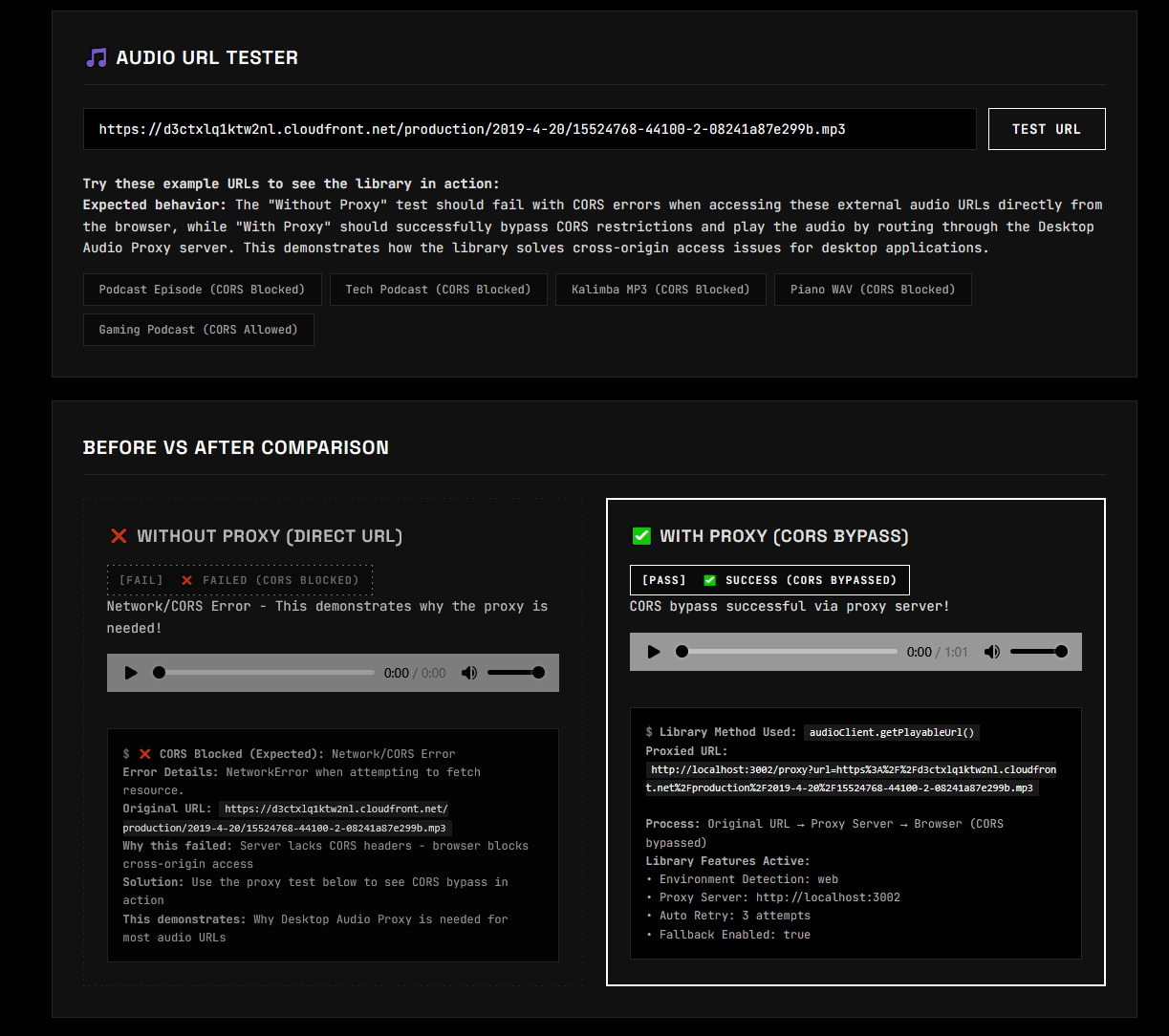Click the seek bar of the With Proxy player

tap(784, 651)
